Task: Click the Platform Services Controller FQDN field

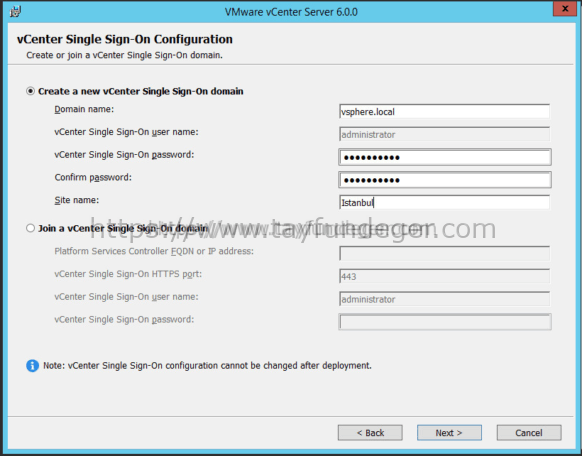Action: (x=444, y=253)
